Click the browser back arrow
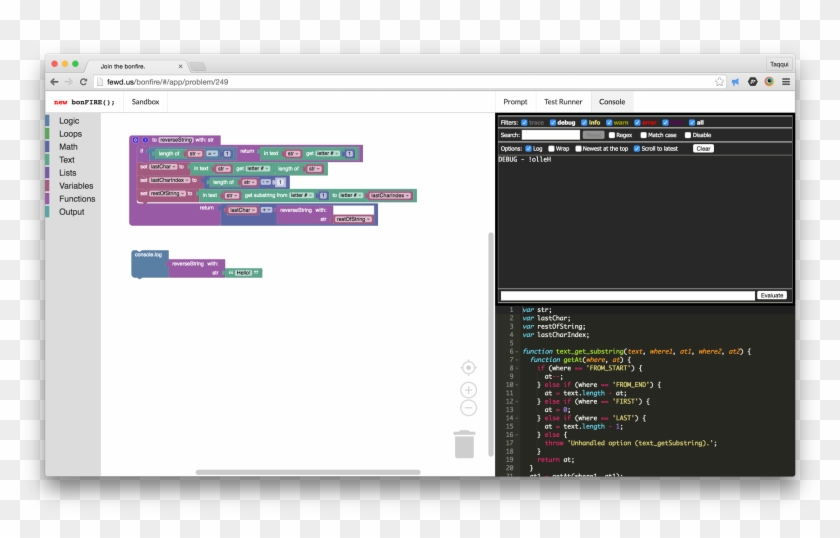Screen dimensions: 840x538 pos(54,82)
